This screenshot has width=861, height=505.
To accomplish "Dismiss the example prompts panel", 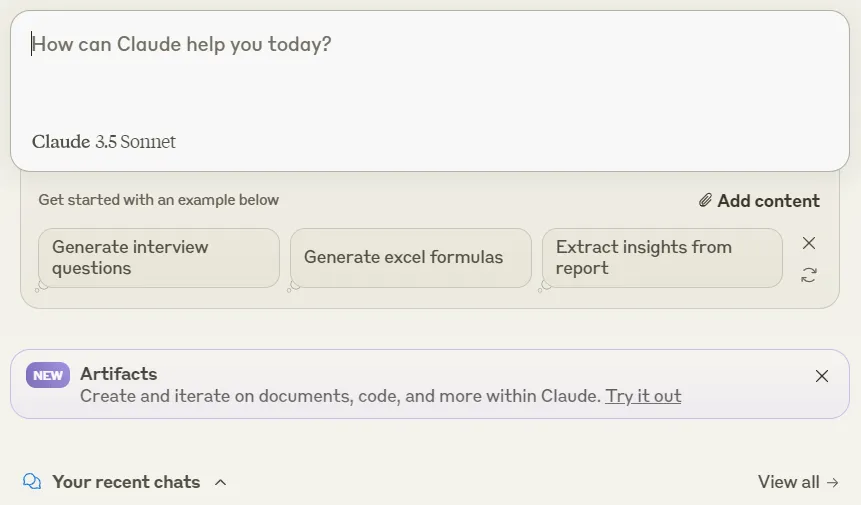I will 809,243.
